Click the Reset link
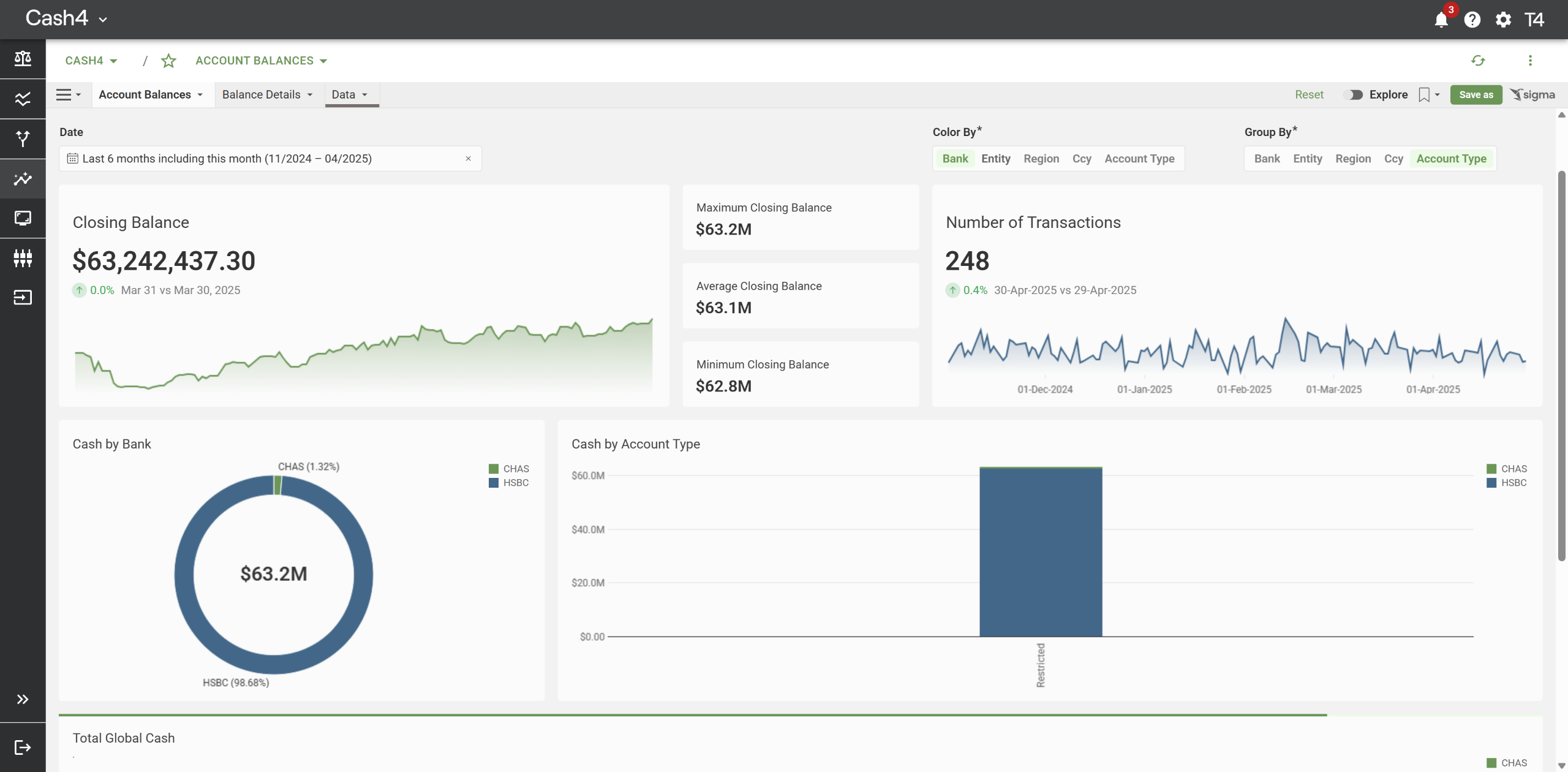This screenshot has height=772, width=1568. (1309, 95)
